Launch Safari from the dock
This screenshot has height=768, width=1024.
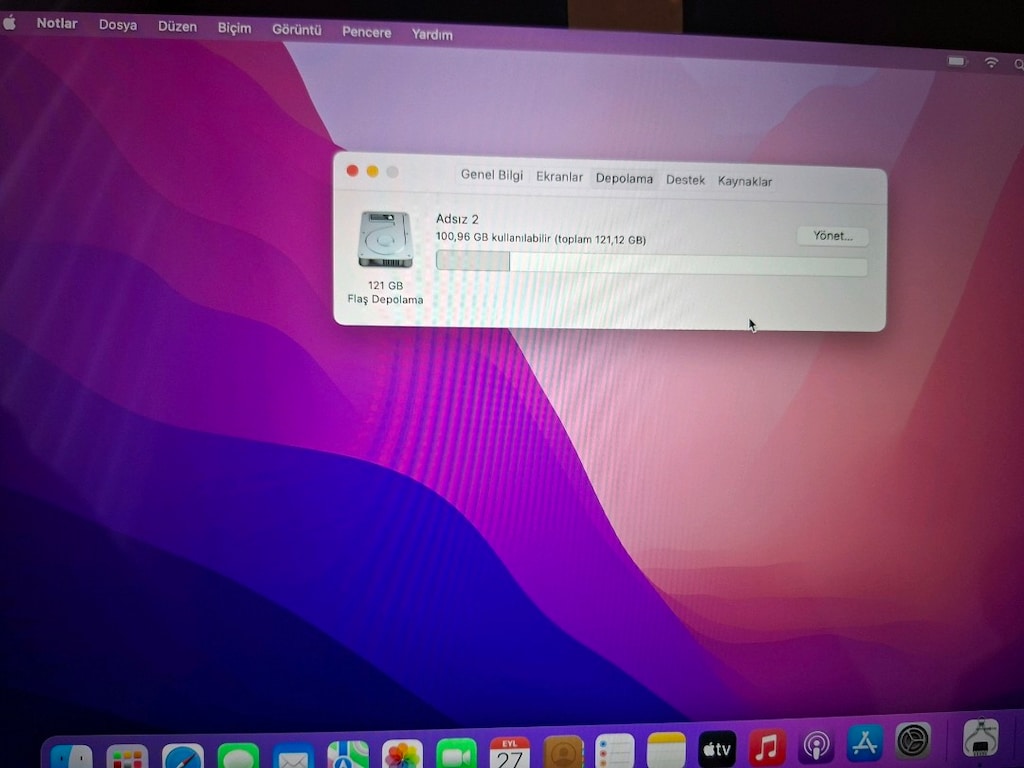pos(183,757)
